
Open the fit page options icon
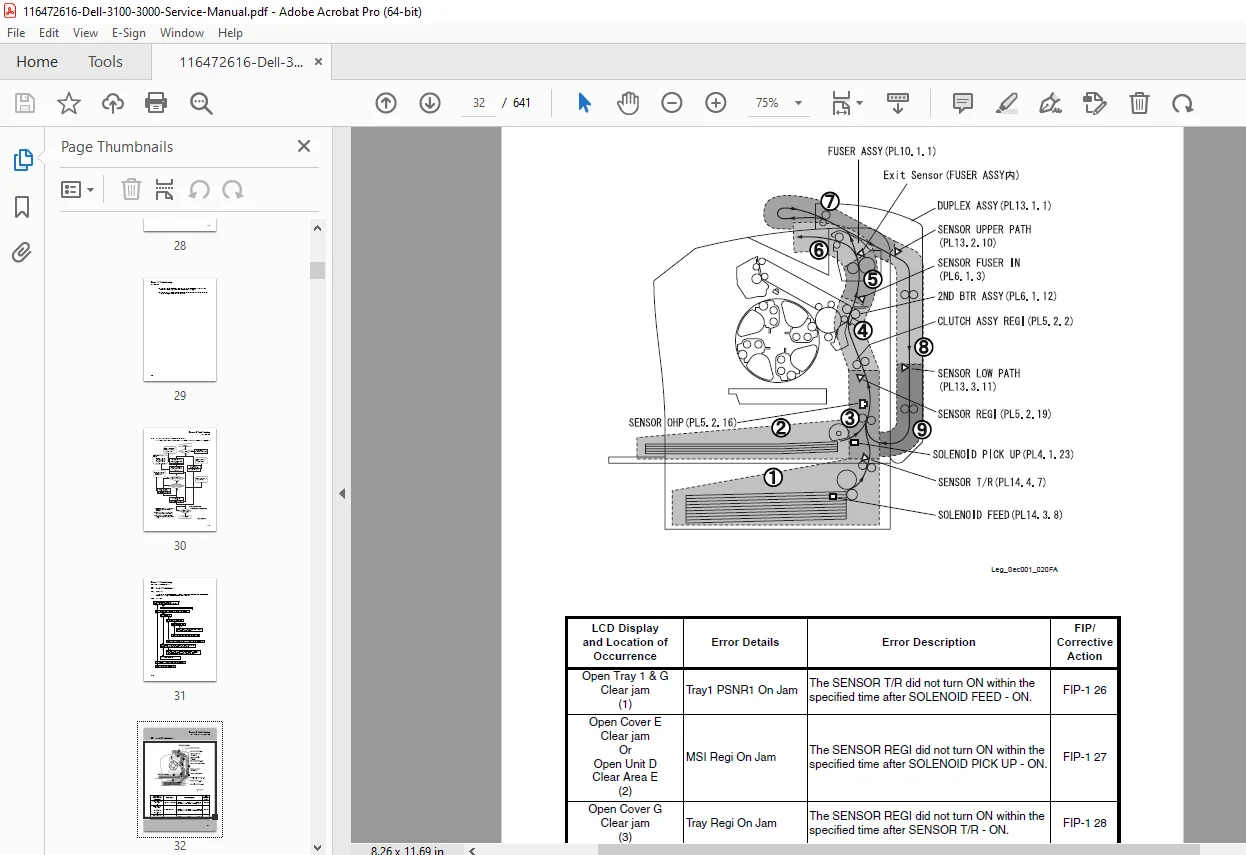(x=847, y=103)
